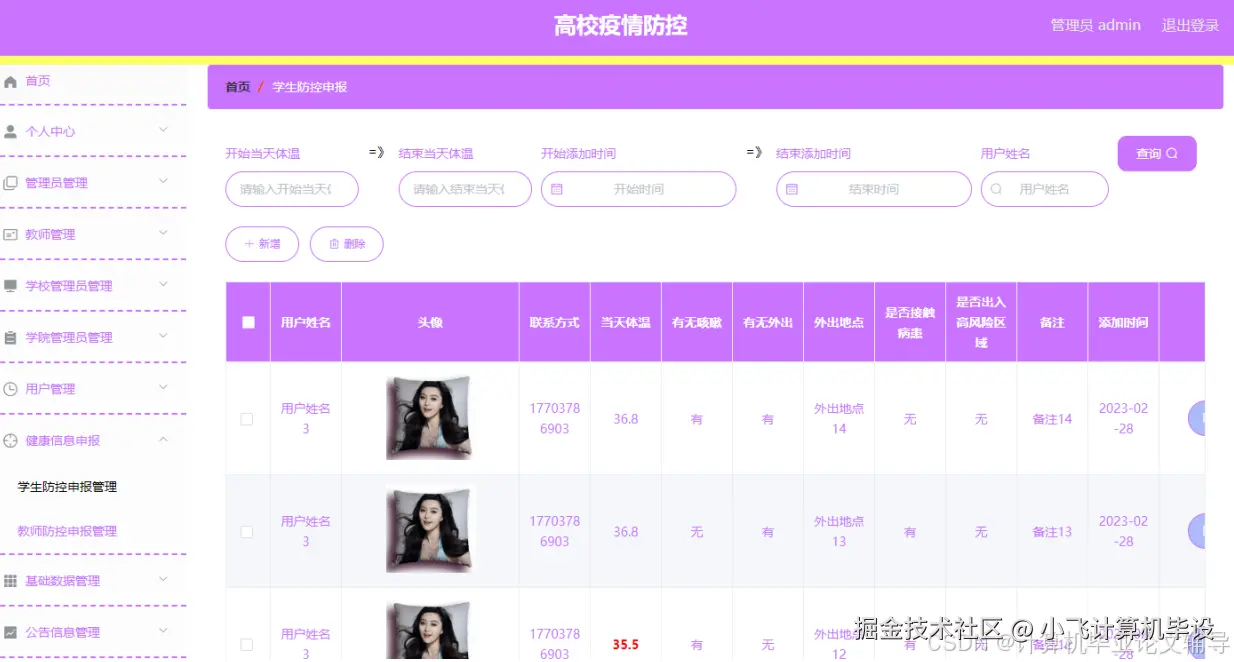Click the 是否出入高风险区域 column header

click(x=981, y=322)
